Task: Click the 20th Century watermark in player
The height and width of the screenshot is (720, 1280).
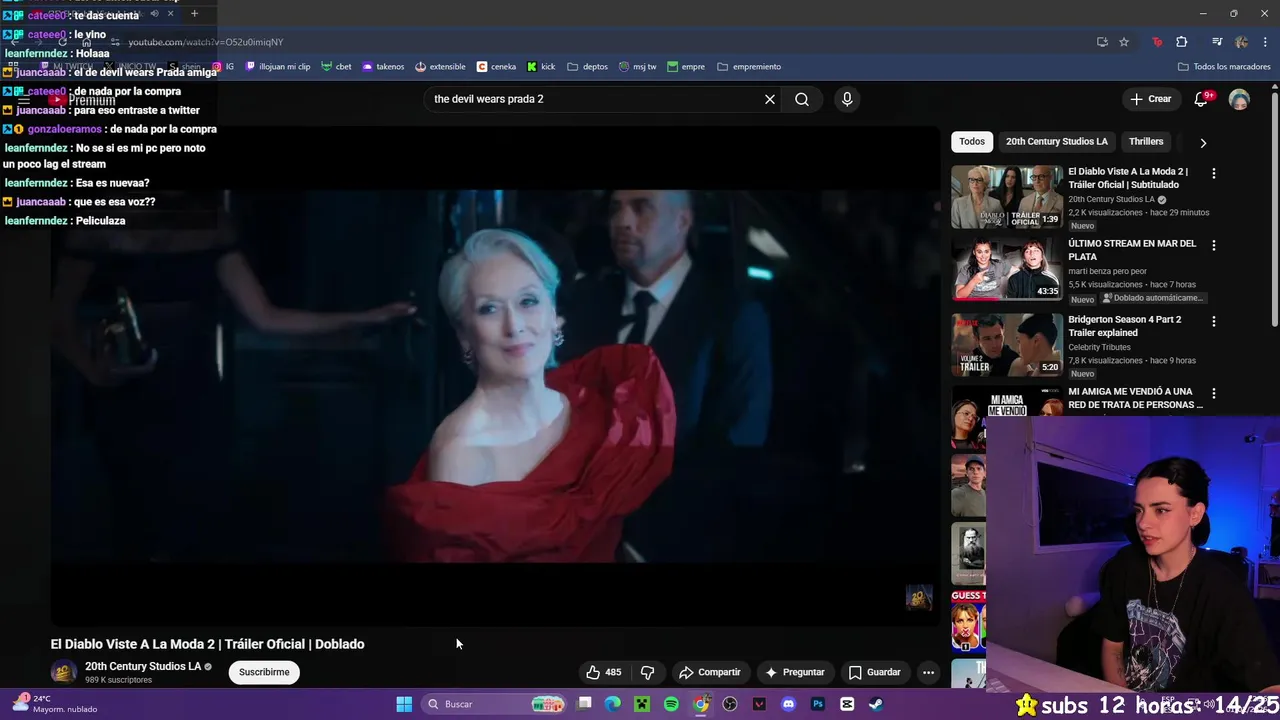Action: 919,598
